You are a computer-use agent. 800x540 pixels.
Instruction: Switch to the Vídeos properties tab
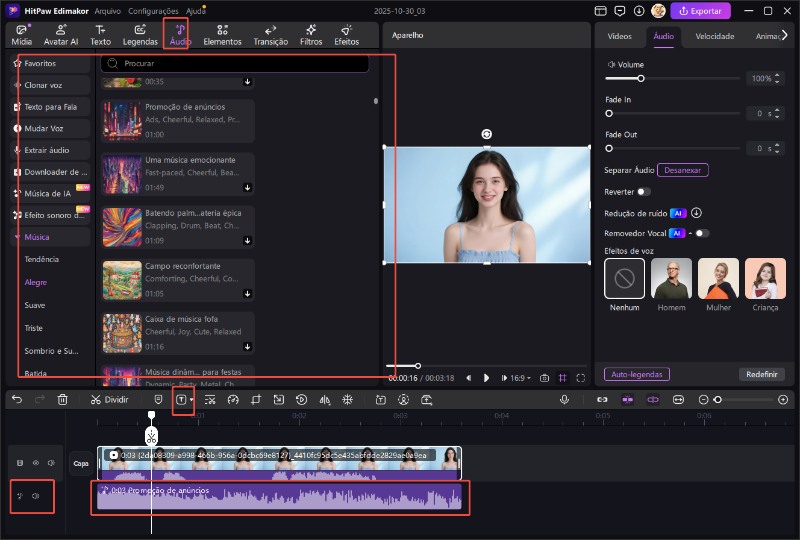click(x=619, y=36)
